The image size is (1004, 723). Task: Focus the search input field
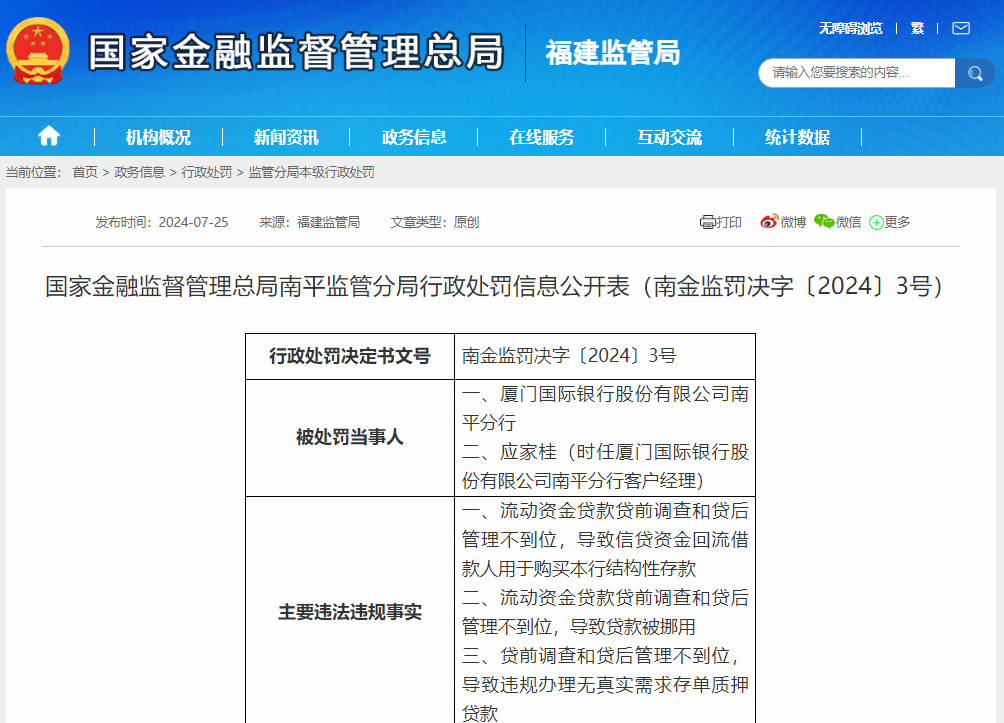coord(857,73)
